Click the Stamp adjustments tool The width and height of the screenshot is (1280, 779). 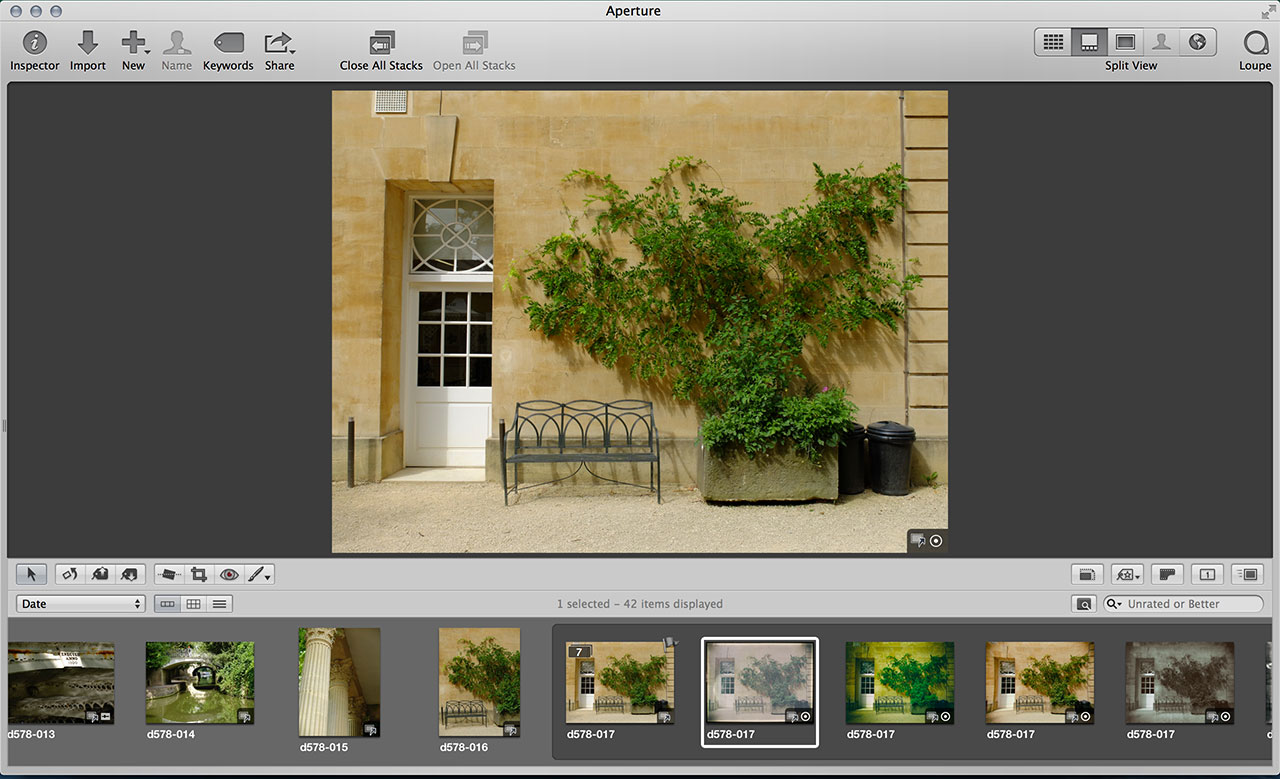pyautogui.click(x=129, y=574)
